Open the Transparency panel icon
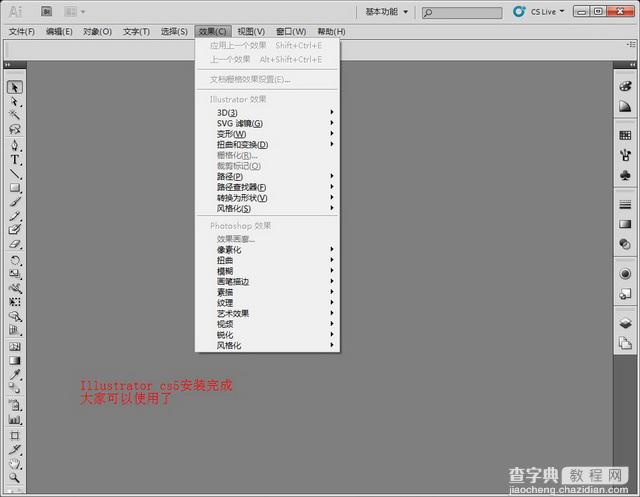Viewport: 640px width, 497px height. 625,244
